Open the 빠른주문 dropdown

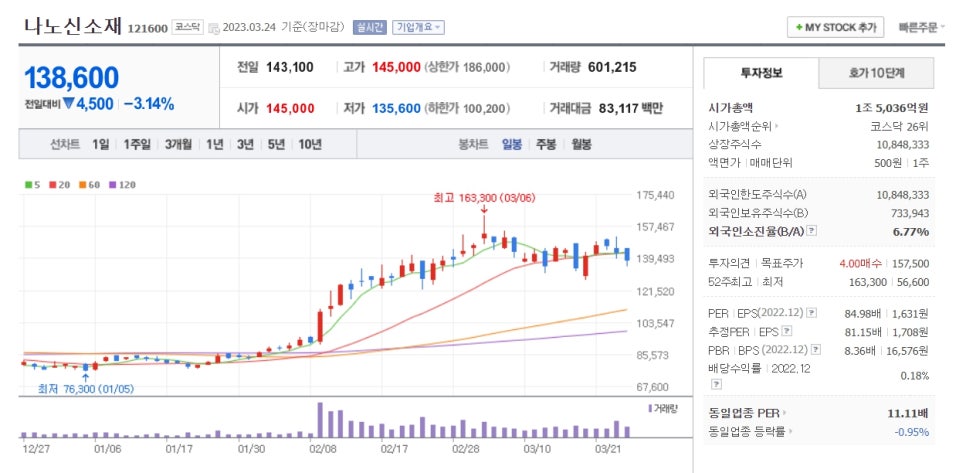pos(922,27)
